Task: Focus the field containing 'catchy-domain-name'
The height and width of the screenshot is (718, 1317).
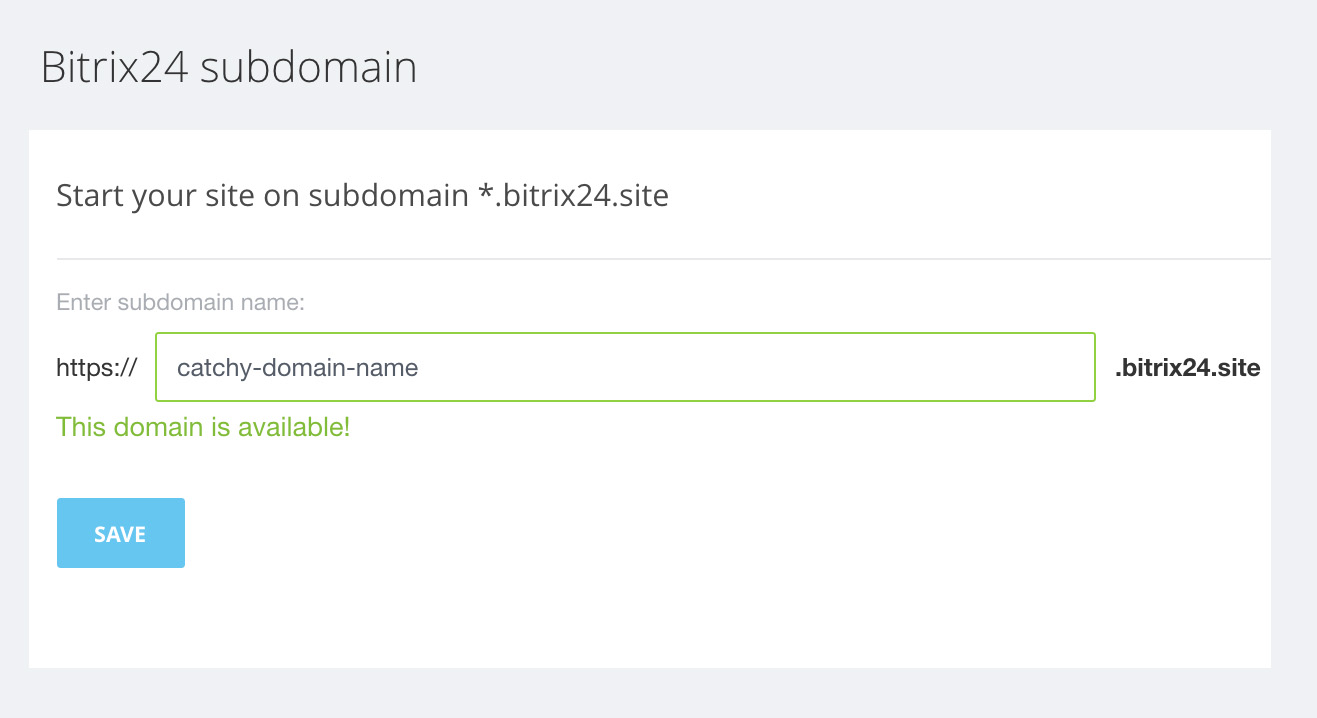Action: point(625,367)
